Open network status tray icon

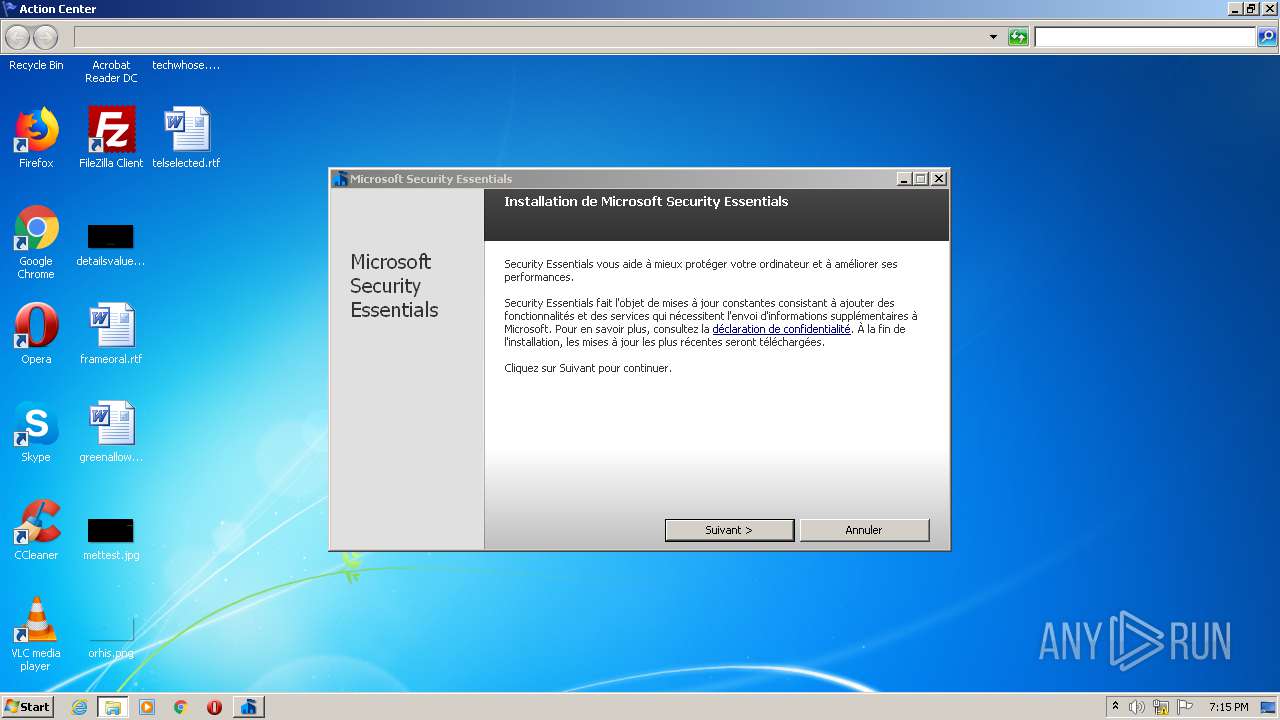[1161, 707]
